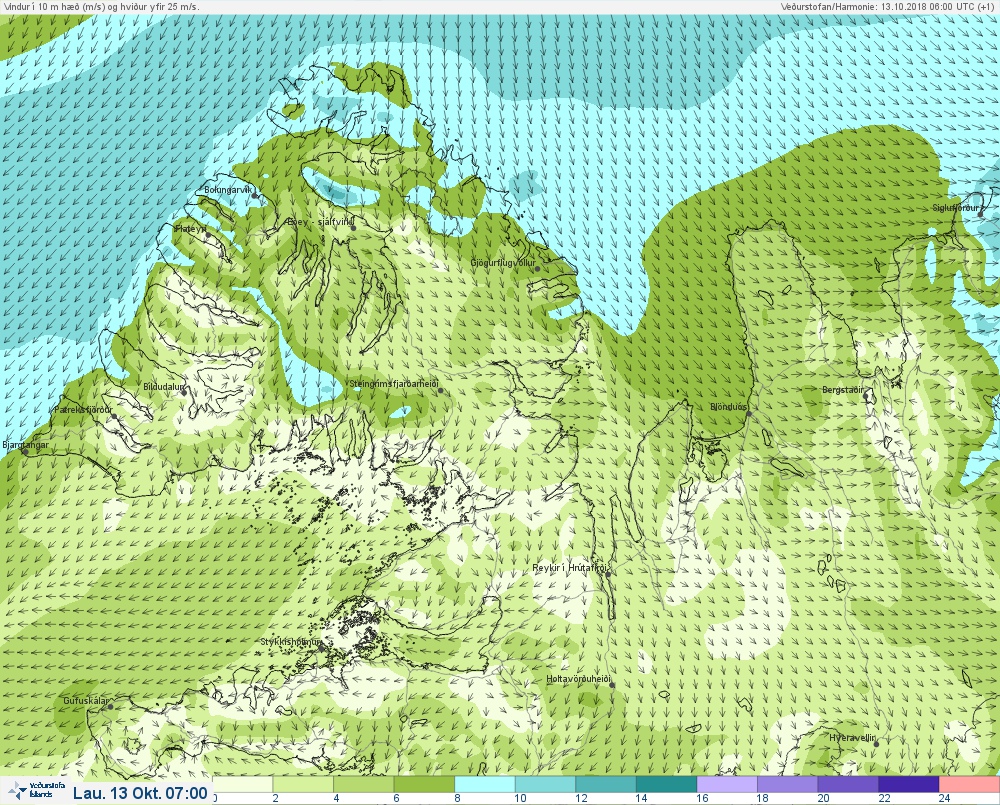Select the Stykkishólmur station label
Image resolution: width=1000 pixels, height=805 pixels.
pyautogui.click(x=291, y=642)
